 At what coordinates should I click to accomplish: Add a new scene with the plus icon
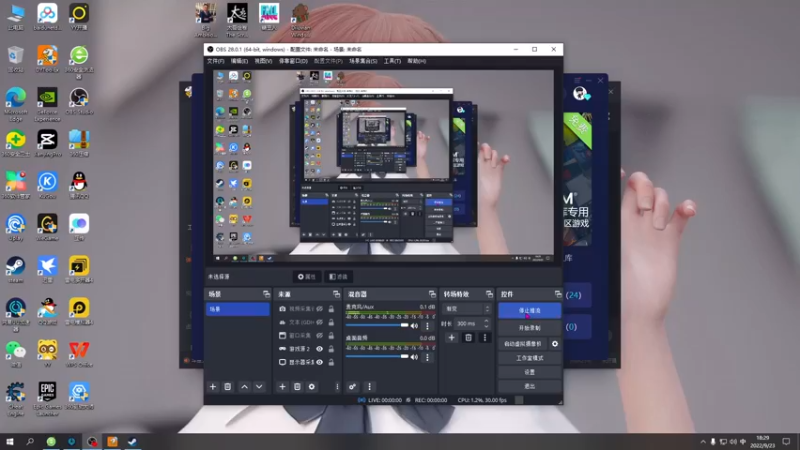tap(213, 387)
